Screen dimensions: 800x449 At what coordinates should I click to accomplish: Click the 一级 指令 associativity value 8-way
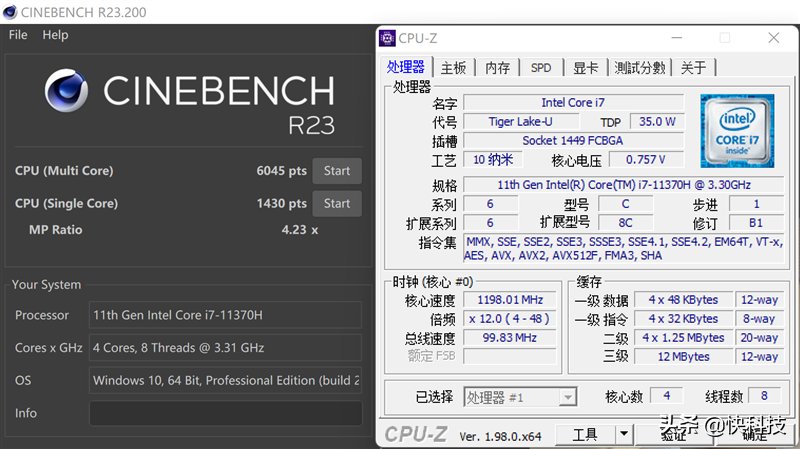[759, 319]
